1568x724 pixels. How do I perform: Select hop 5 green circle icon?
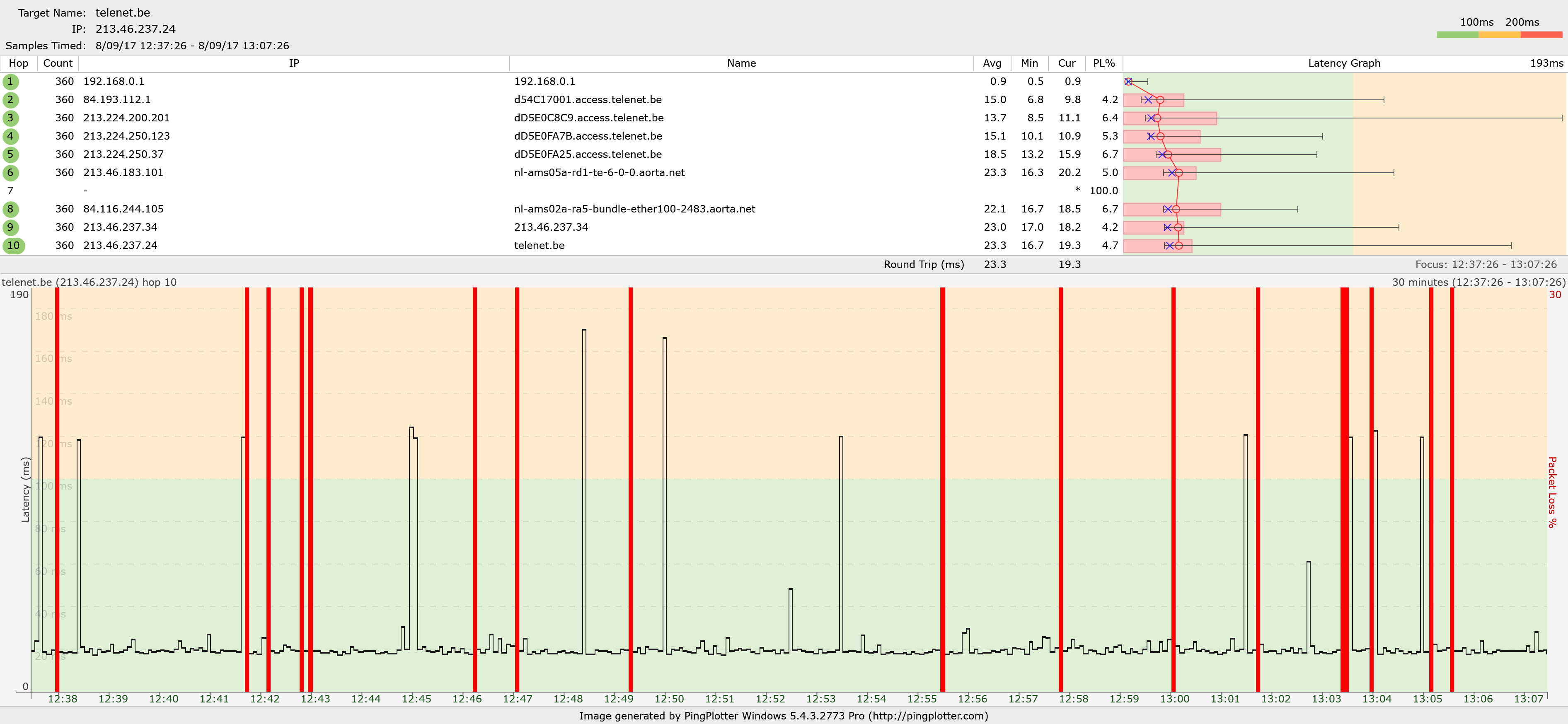pos(10,154)
